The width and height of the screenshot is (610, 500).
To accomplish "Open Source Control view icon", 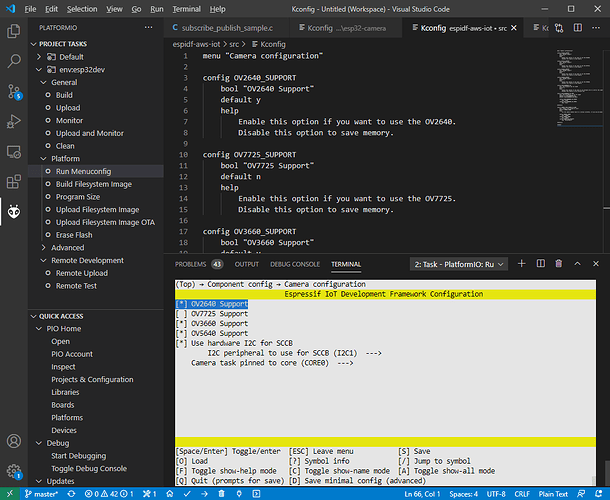I will coord(14,91).
